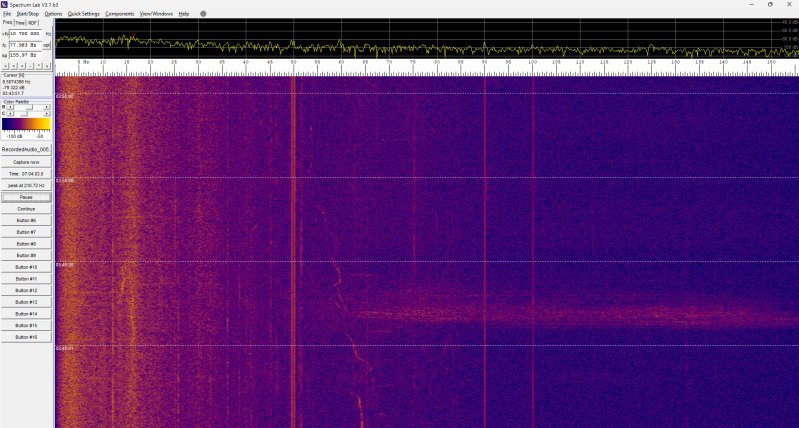
Task: Click the C contrast slider thumb
Action: [24, 114]
